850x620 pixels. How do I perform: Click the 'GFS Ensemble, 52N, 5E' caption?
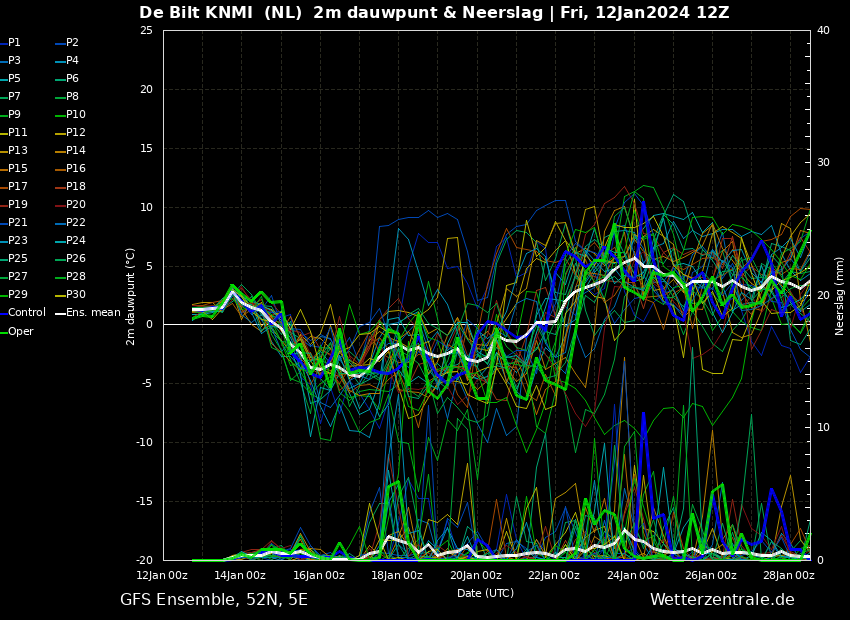(x=214, y=599)
